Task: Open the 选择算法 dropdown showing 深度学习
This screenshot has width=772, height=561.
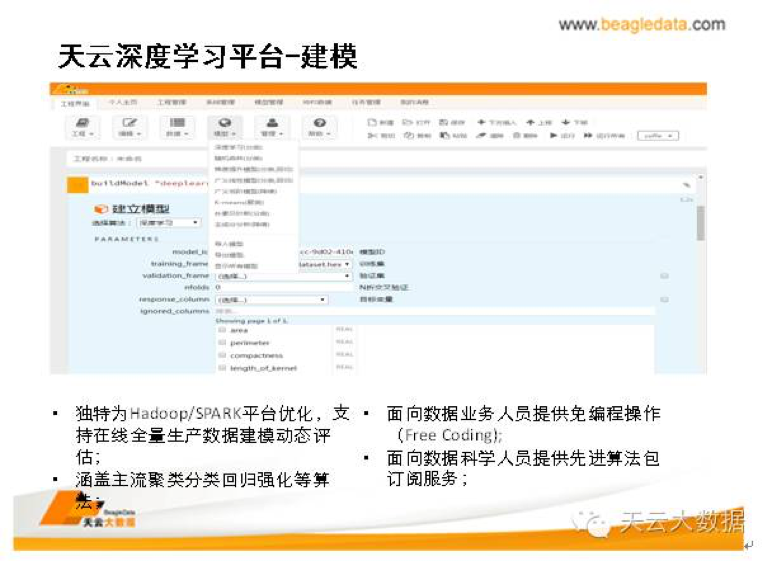Action: click(x=168, y=223)
